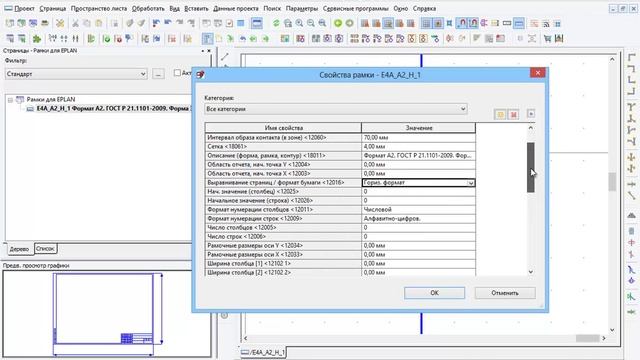Open the Стандарт filter dropdown

(x=76, y=74)
